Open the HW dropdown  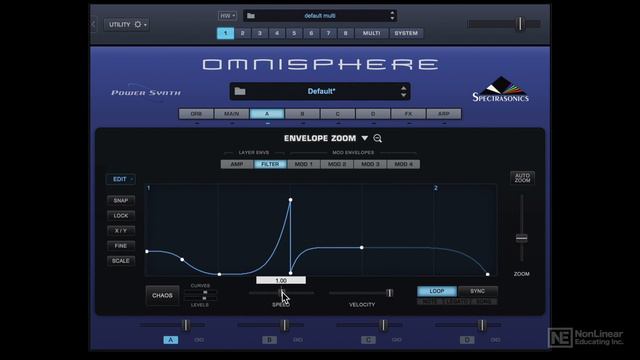[227, 16]
